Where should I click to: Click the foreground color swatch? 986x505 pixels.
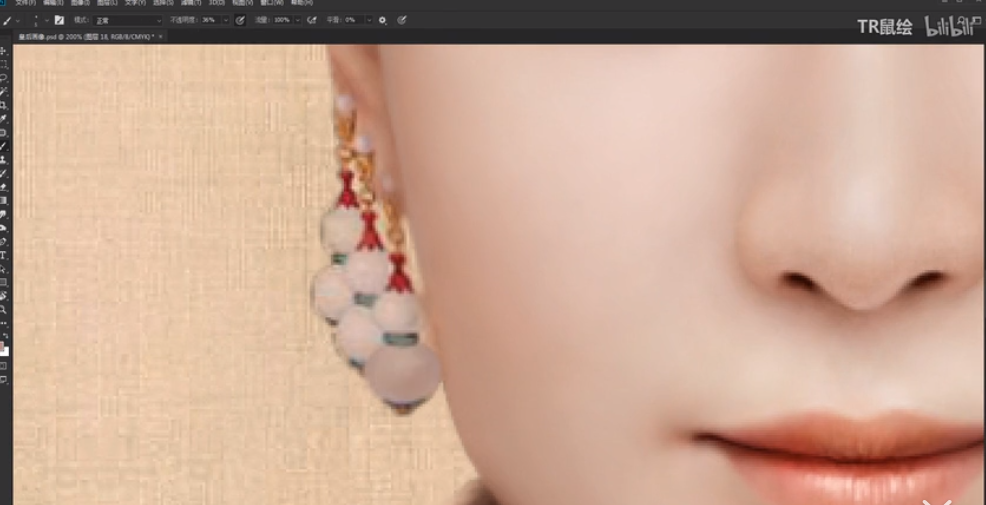3,346
